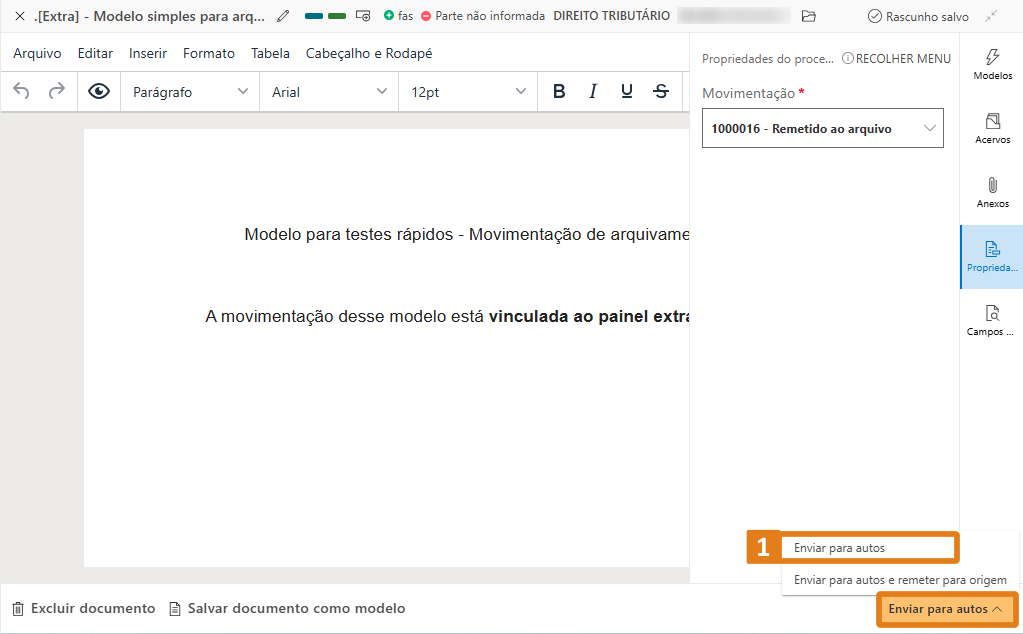Open the Acervos panel

(991, 129)
